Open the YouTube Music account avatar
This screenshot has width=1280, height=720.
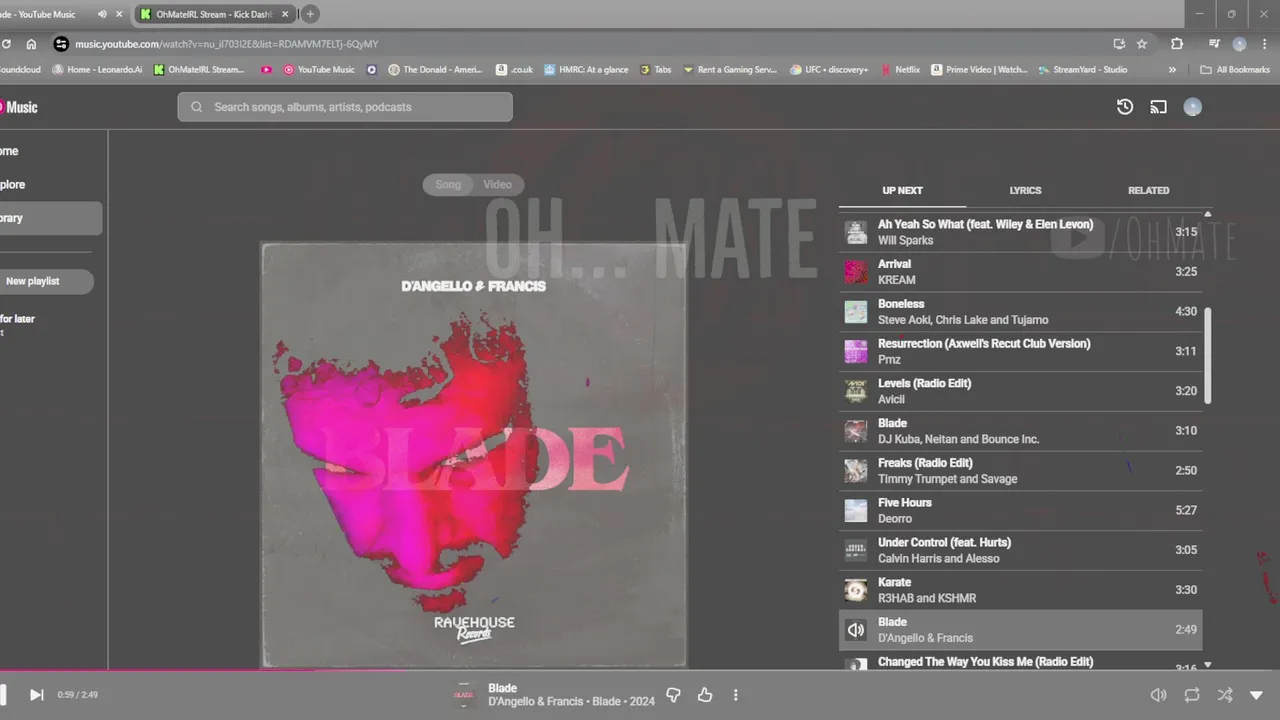[x=1192, y=107]
